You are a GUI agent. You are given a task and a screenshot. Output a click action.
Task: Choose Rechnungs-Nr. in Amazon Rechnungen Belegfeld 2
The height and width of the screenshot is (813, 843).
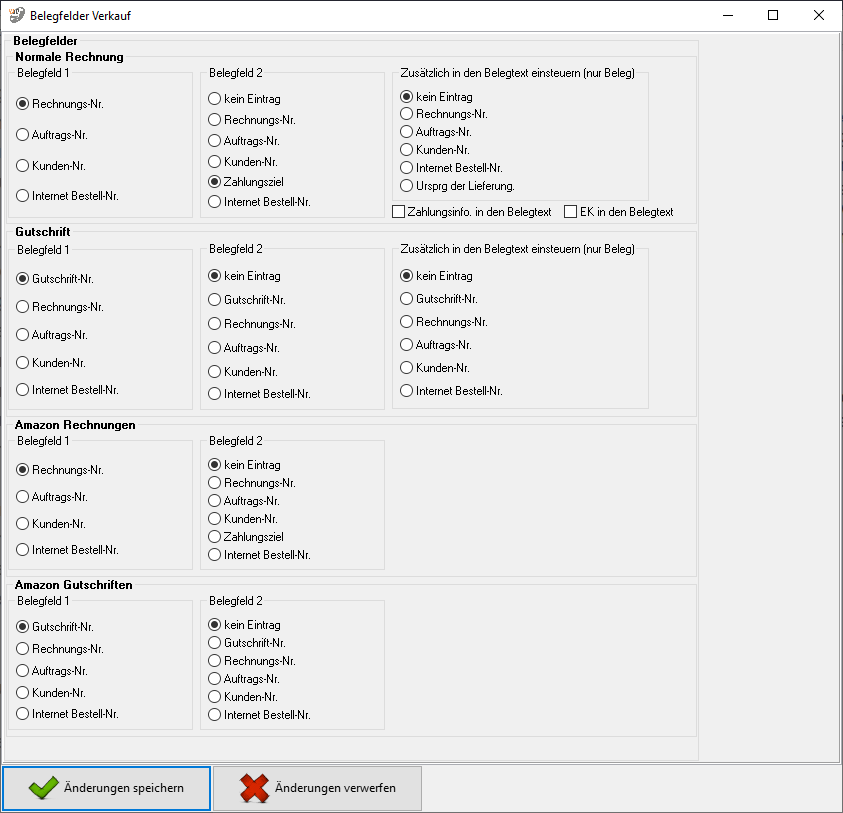(x=215, y=483)
